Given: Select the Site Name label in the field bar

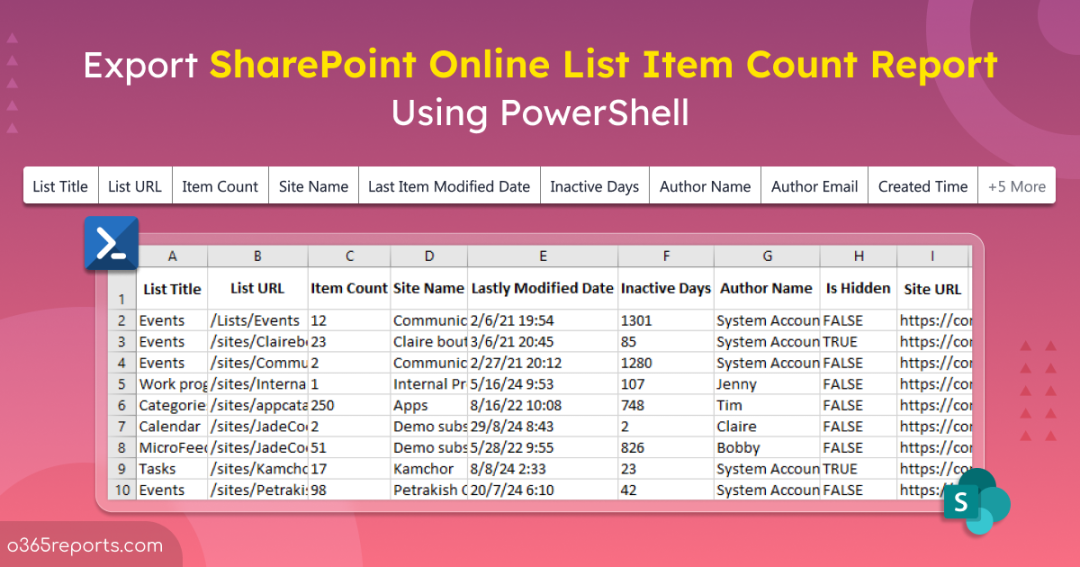Looking at the screenshot, I should pos(313,186).
